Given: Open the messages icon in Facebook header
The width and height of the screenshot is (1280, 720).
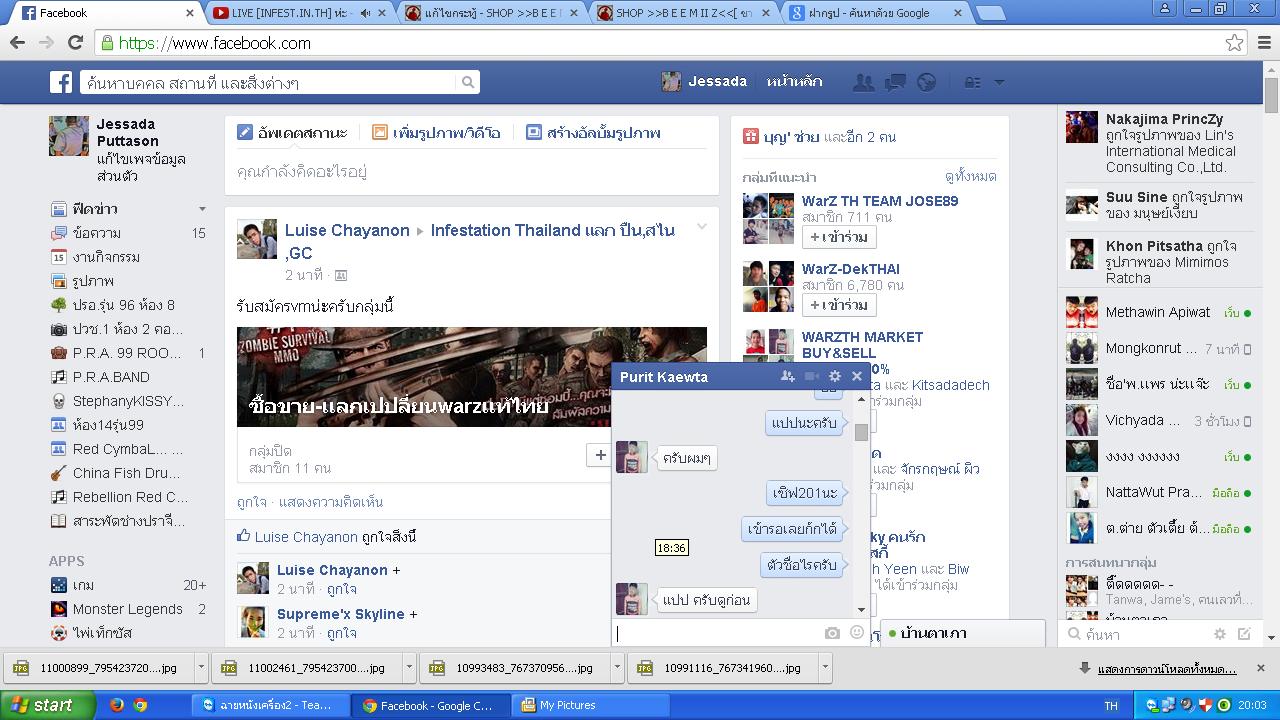Looking at the screenshot, I should click(x=895, y=82).
